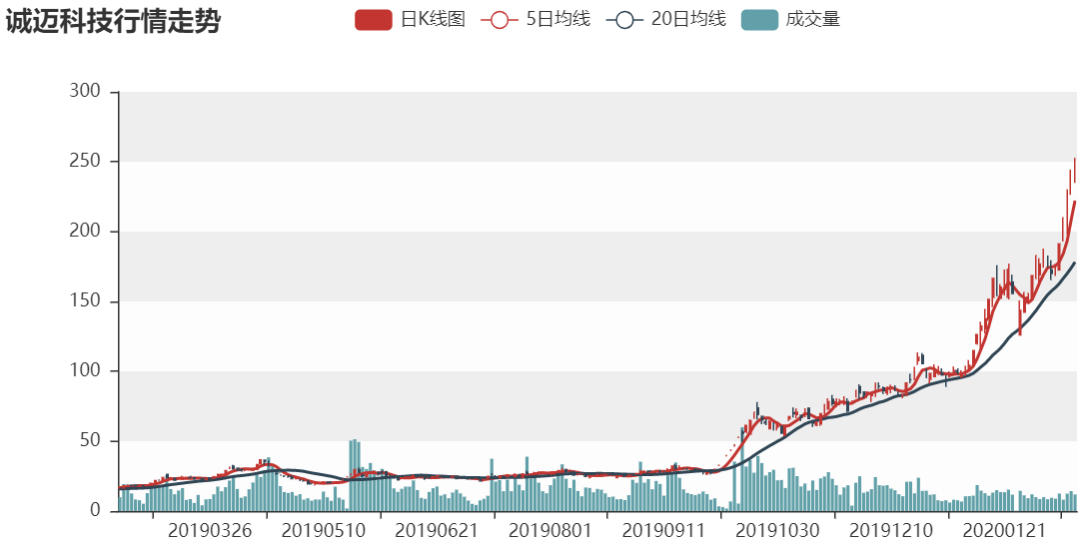Click the 20-day average line end near 175

coord(1074,263)
